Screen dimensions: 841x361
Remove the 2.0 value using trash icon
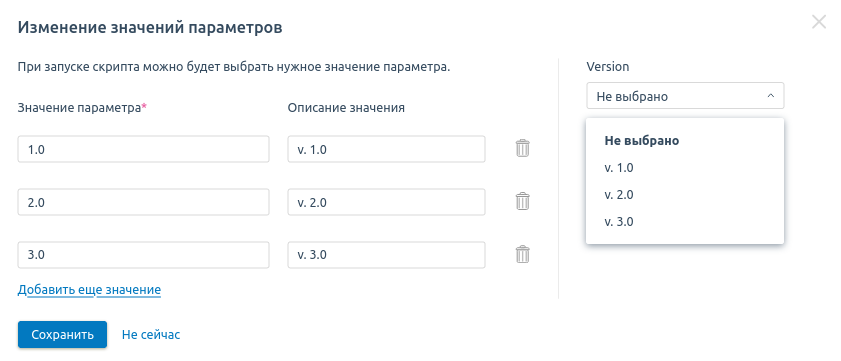pyautogui.click(x=522, y=201)
